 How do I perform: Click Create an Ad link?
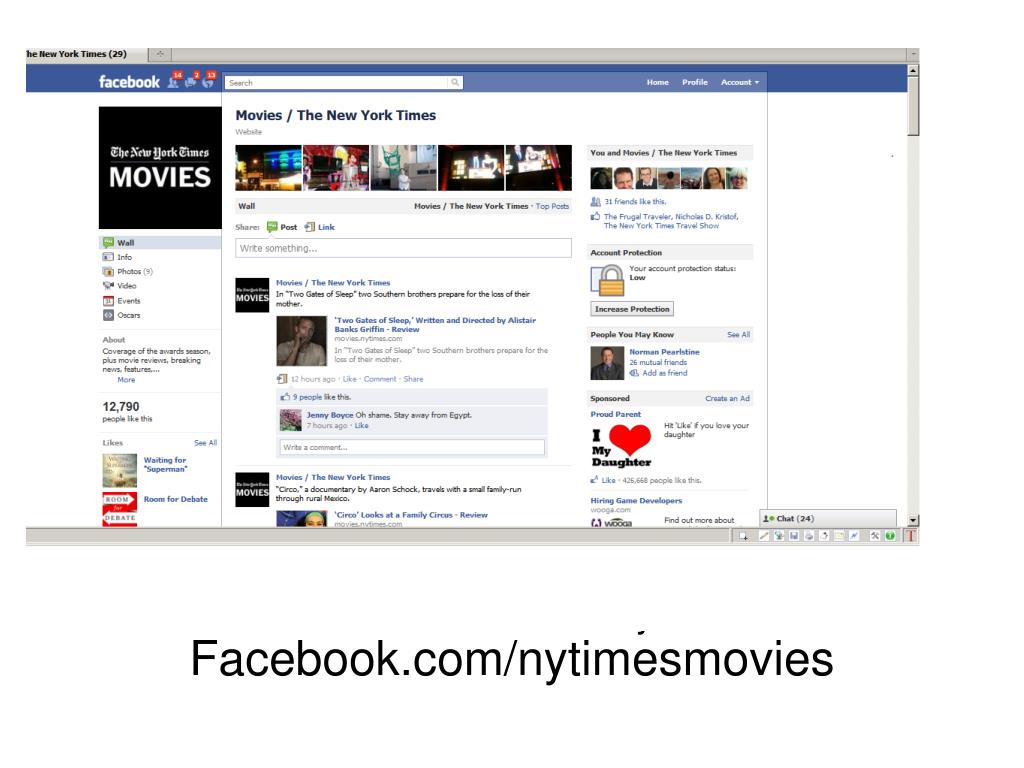tap(728, 398)
